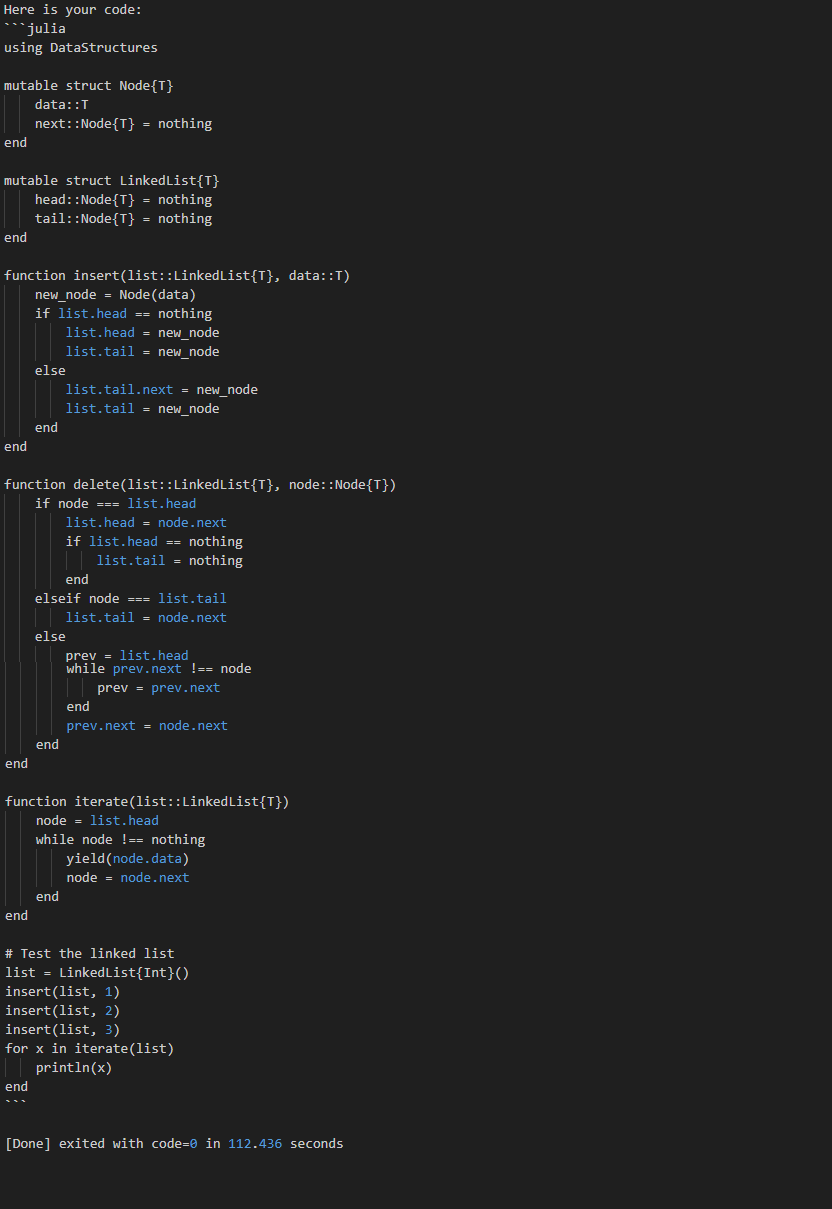Click 'mutable struct Node{T}' line
This screenshot has height=1209, width=832.
(89, 86)
